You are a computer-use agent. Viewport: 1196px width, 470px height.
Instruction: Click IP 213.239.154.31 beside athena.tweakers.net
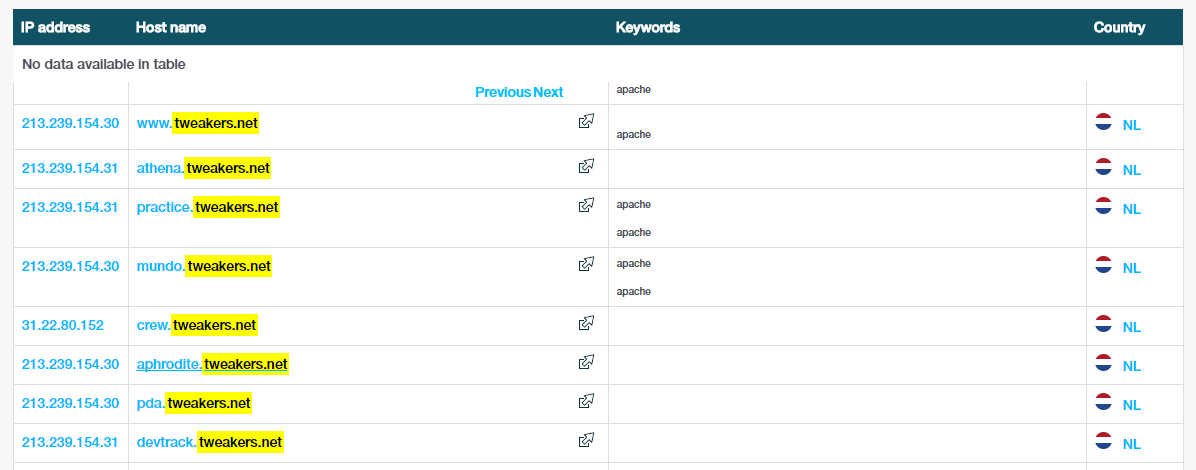pyautogui.click(x=70, y=168)
